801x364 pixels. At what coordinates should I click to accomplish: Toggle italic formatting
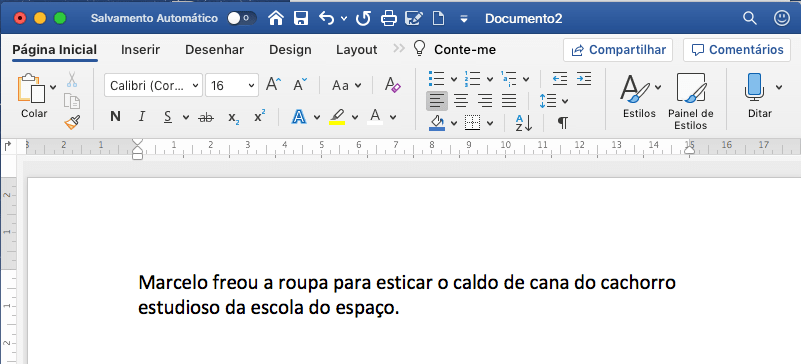click(142, 117)
